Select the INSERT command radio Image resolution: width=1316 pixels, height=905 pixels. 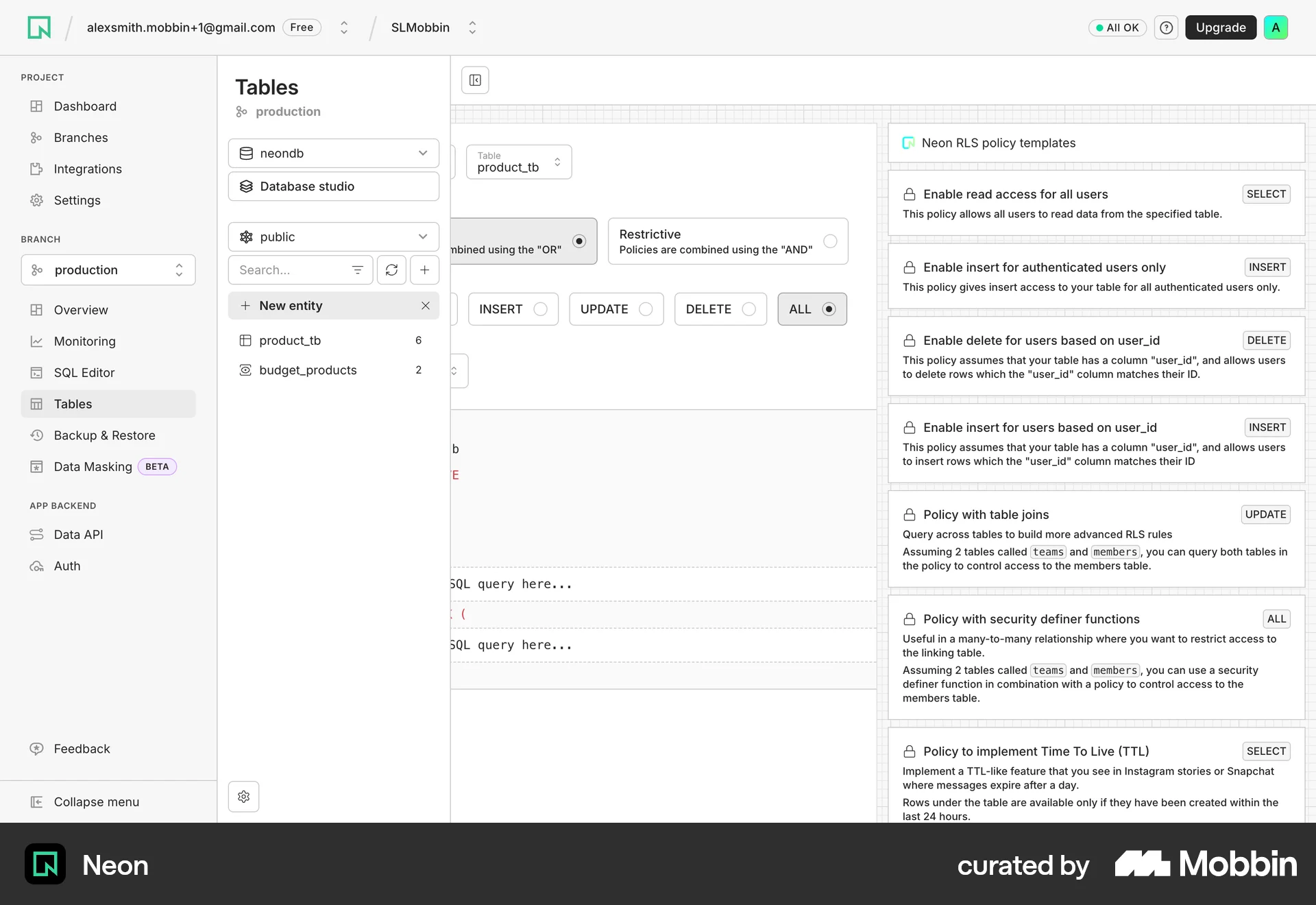coord(540,309)
